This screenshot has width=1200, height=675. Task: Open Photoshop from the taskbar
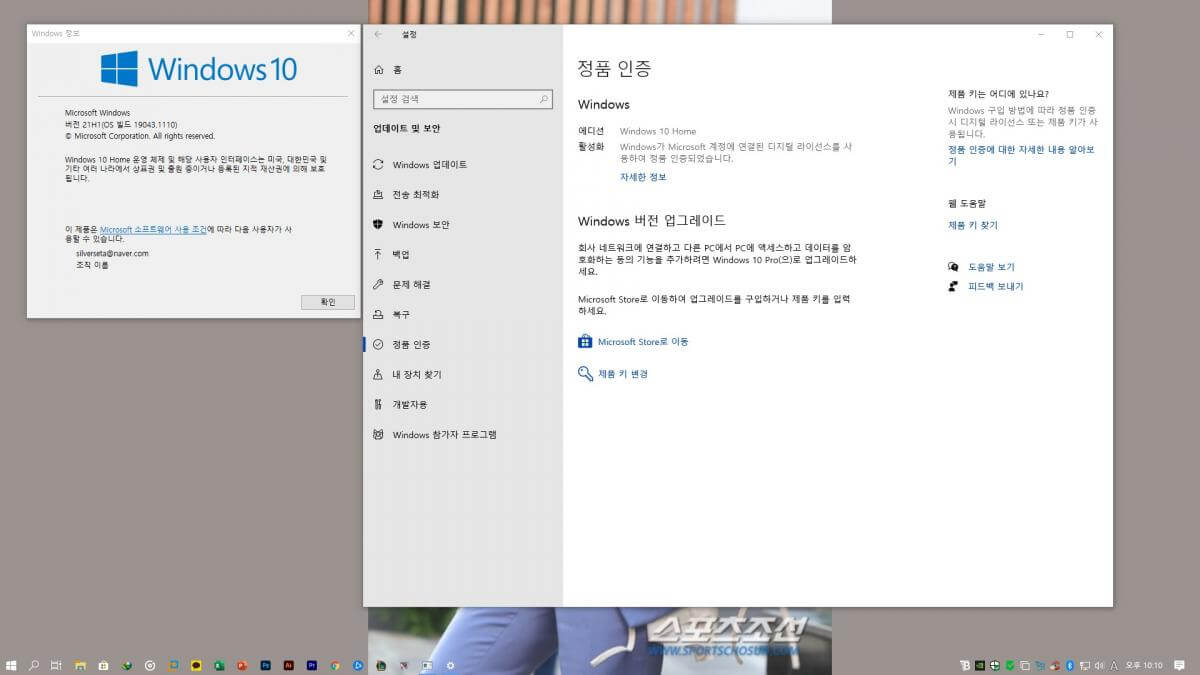266,665
